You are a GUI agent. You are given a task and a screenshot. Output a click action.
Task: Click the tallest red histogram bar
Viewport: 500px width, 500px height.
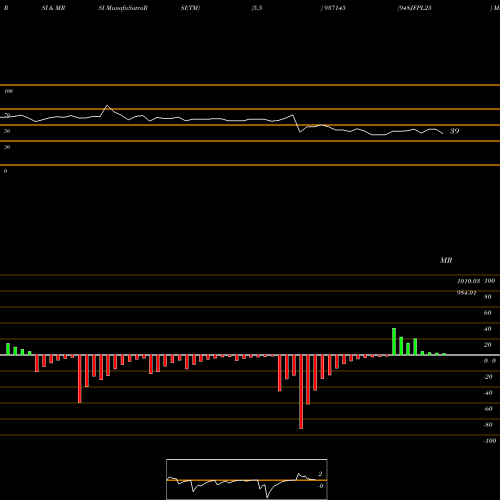point(301,392)
